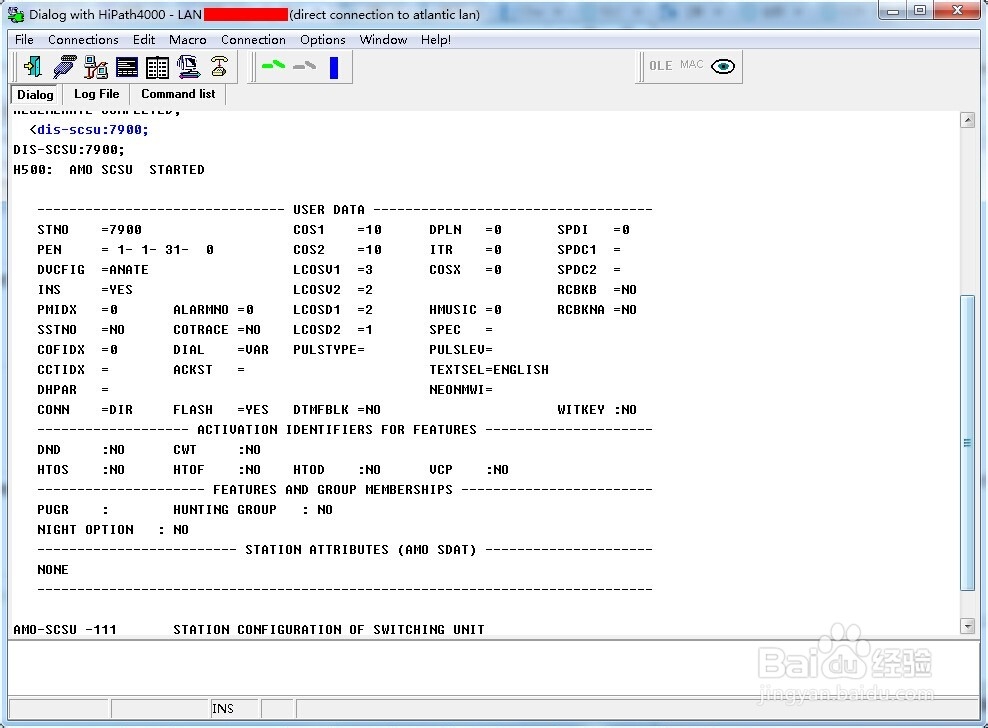Click the command input field below output

[x=495, y=667]
